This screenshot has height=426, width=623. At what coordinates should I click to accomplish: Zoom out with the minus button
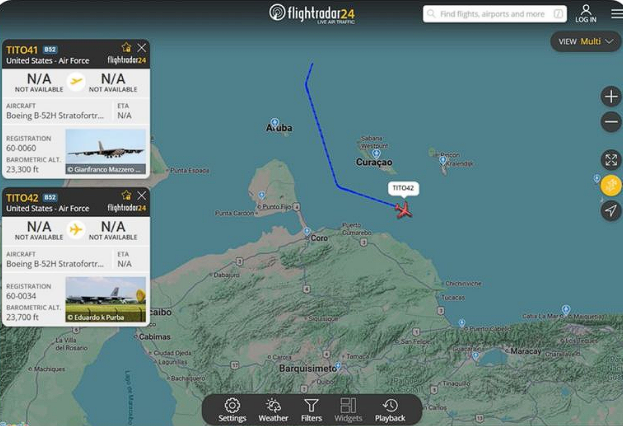(x=611, y=122)
